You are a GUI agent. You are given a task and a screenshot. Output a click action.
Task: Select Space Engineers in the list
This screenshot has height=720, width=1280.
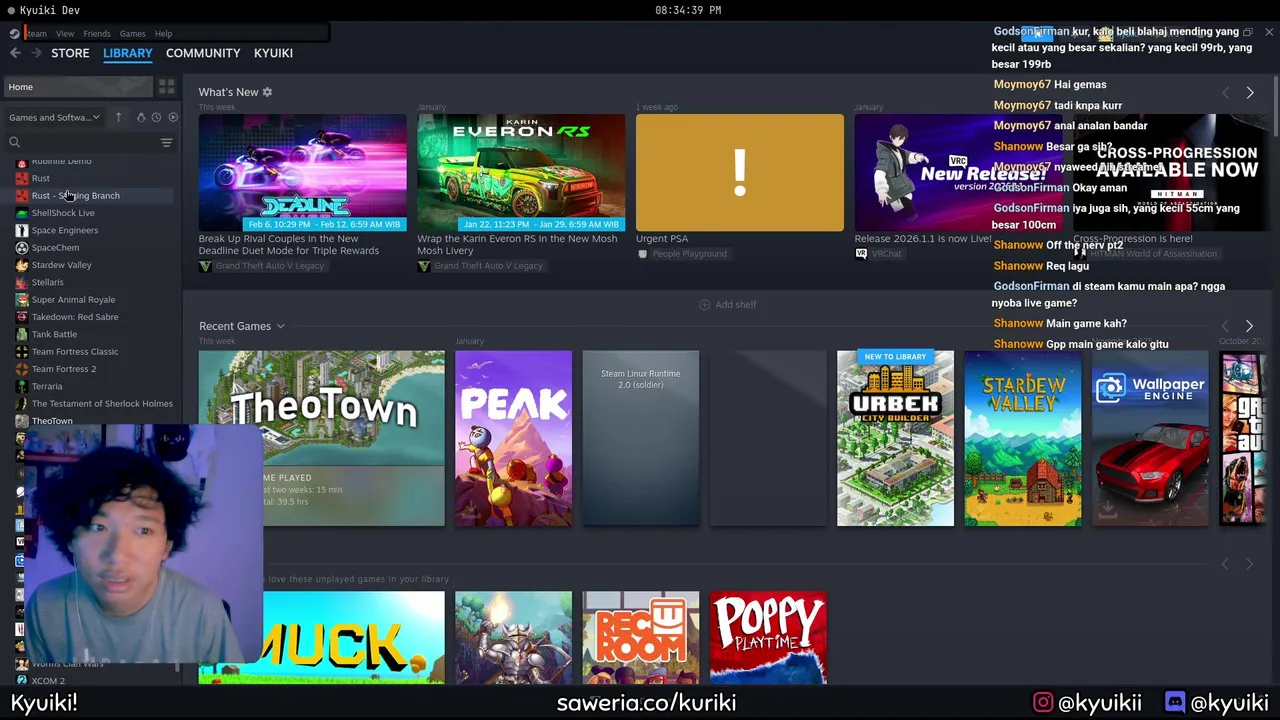[x=64, y=230]
